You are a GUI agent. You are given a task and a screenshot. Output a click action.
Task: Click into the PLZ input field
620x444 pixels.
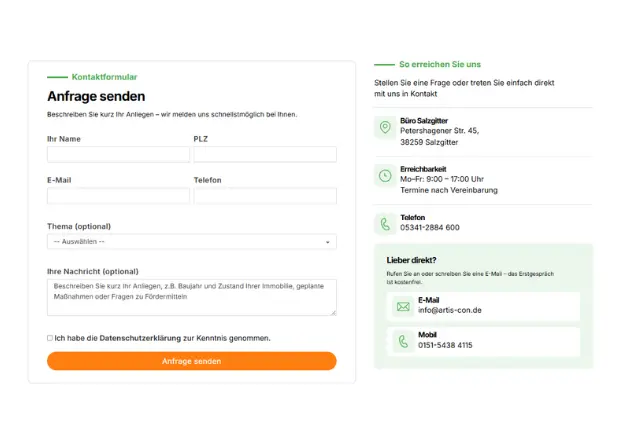point(265,155)
